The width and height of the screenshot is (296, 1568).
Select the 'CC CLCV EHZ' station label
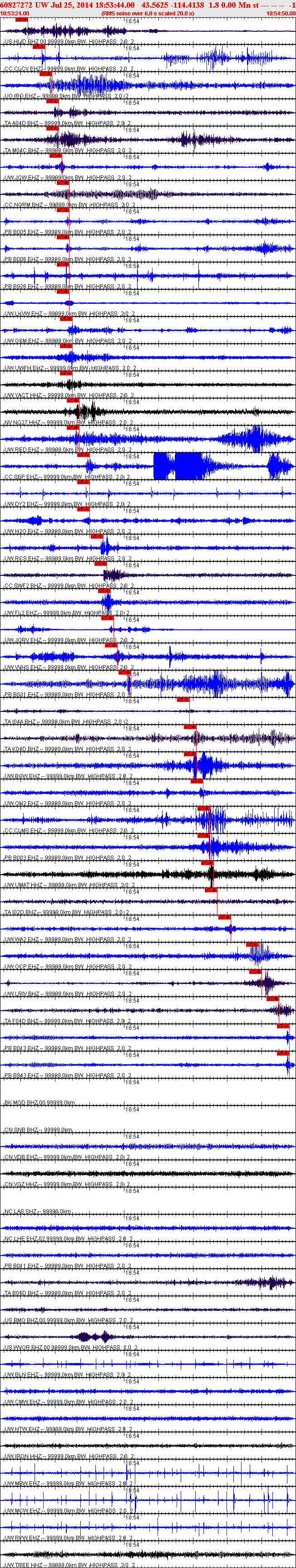pos(23,69)
